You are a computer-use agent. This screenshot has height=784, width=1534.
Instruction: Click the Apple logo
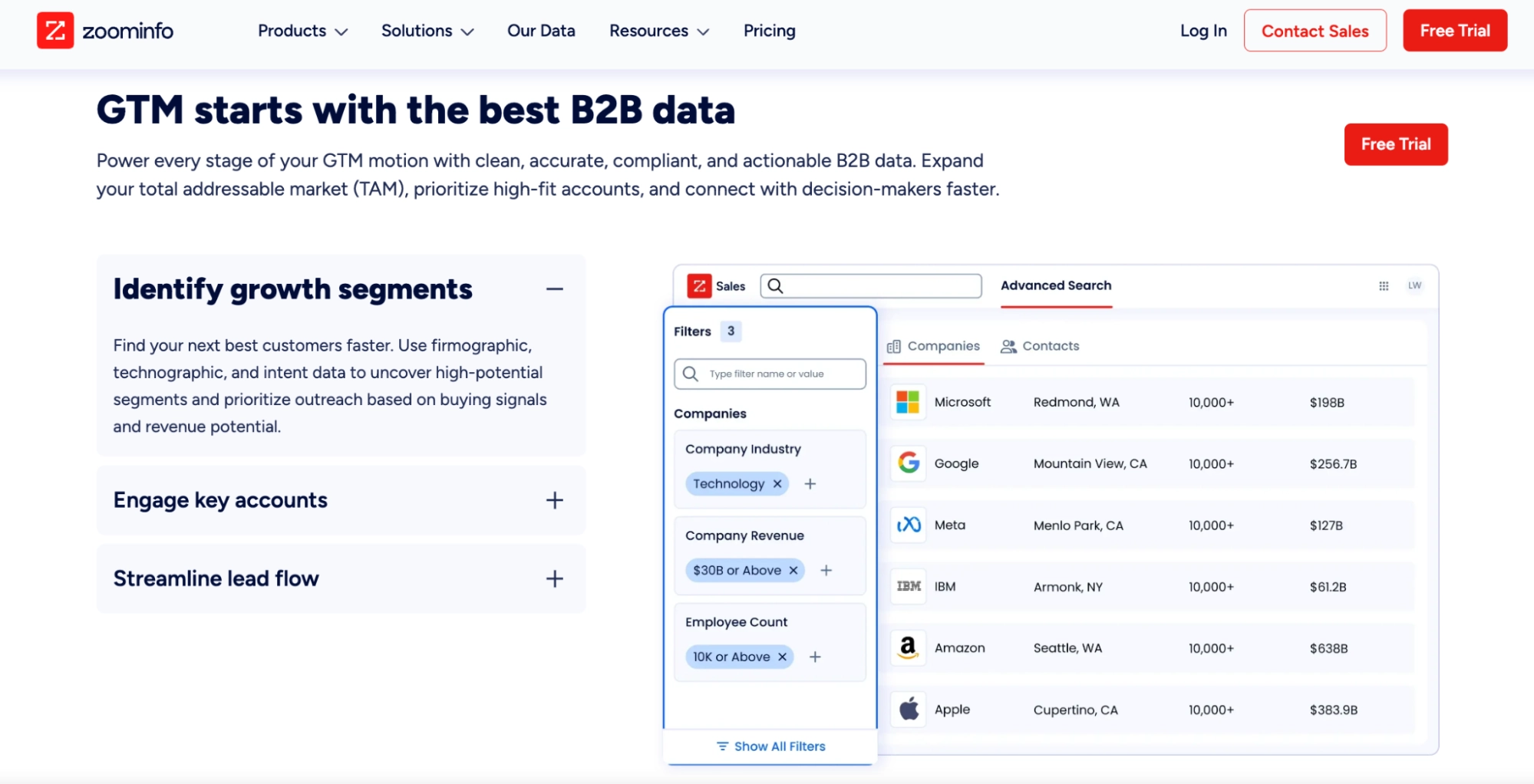point(909,709)
